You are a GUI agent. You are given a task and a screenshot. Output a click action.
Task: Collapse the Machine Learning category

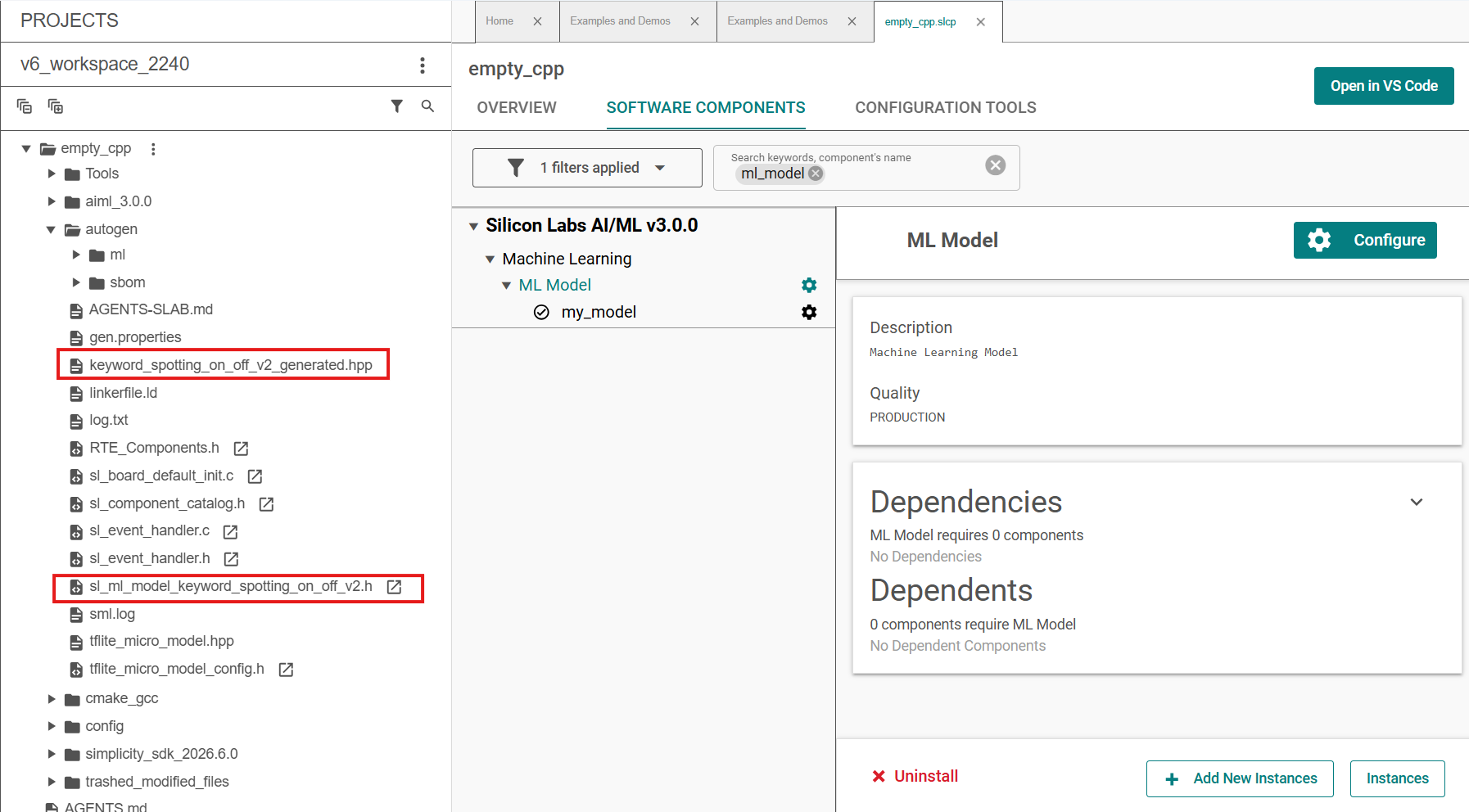[x=490, y=259]
